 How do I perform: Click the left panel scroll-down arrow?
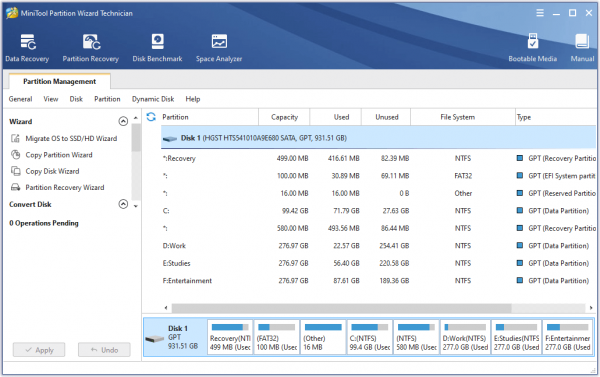tap(135, 206)
